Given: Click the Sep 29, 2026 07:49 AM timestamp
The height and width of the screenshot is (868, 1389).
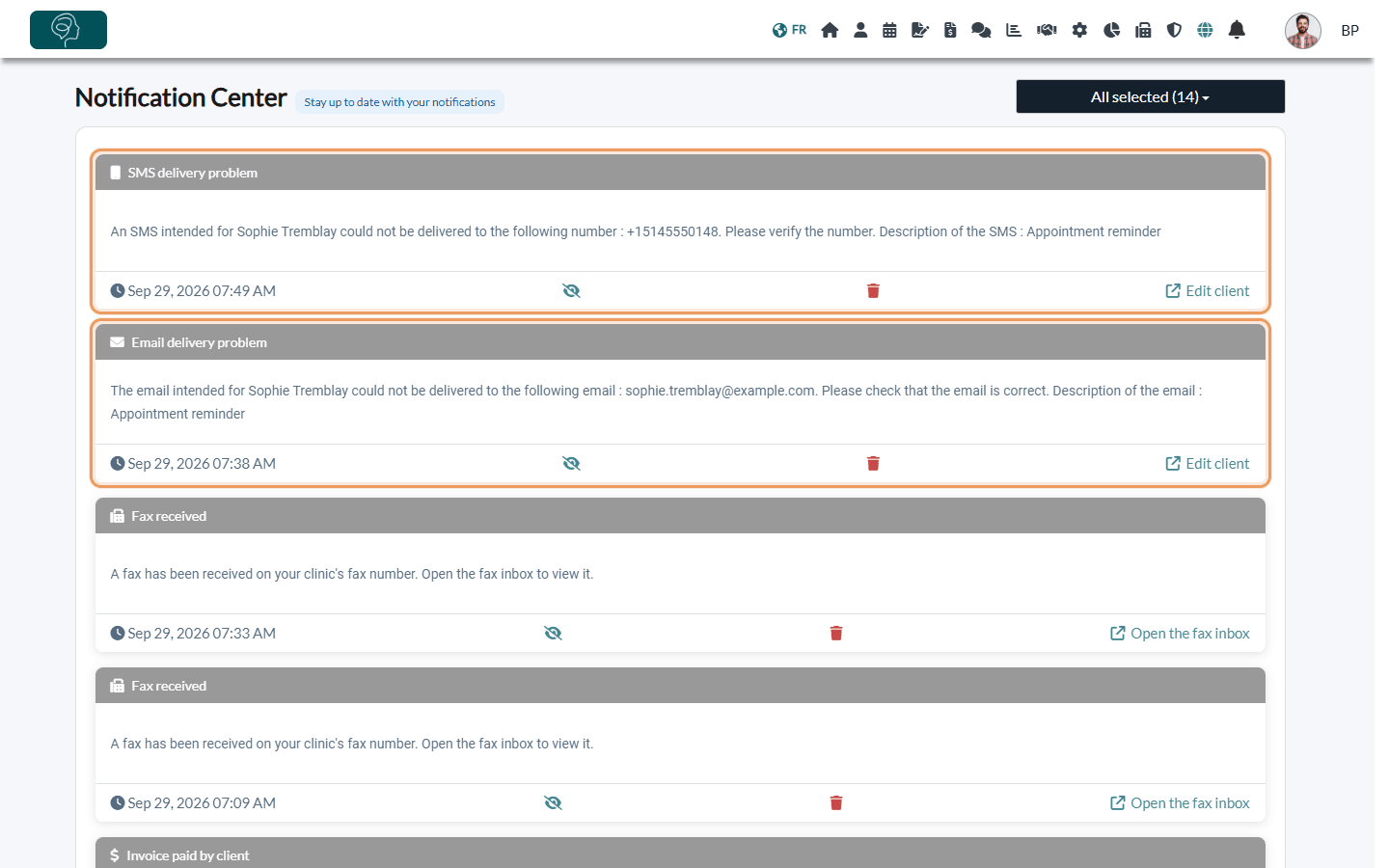Looking at the screenshot, I should coord(193,291).
